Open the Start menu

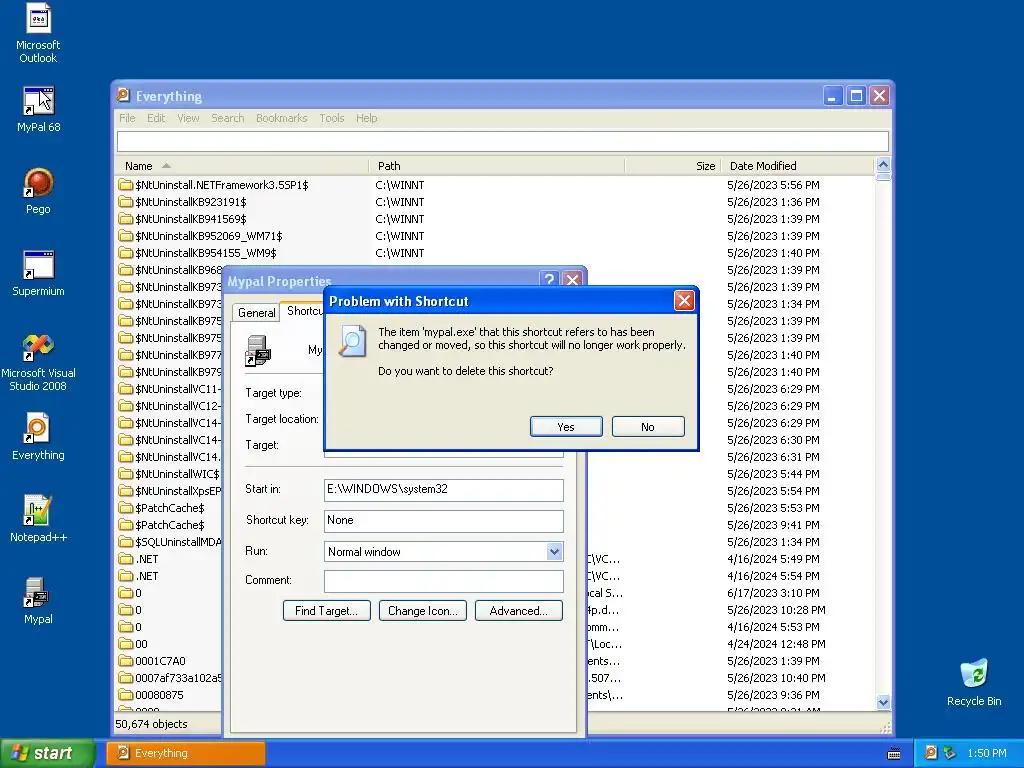coord(47,753)
